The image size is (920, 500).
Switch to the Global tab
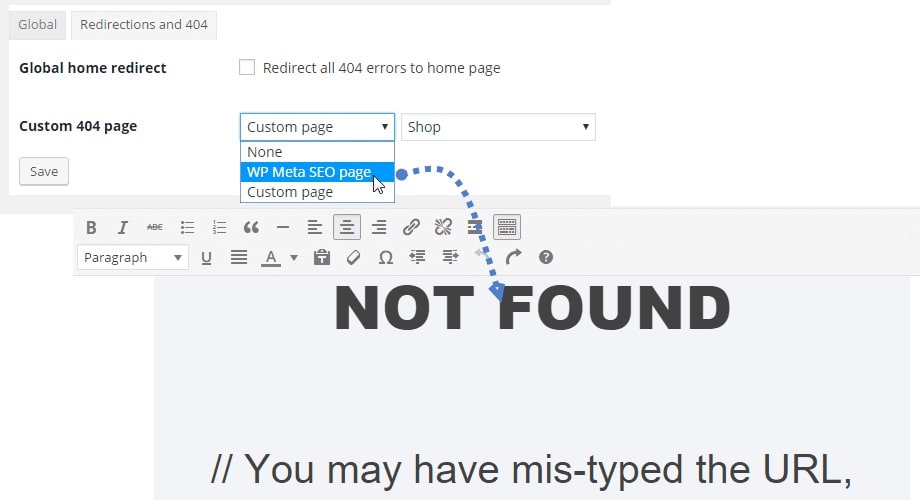[38, 25]
